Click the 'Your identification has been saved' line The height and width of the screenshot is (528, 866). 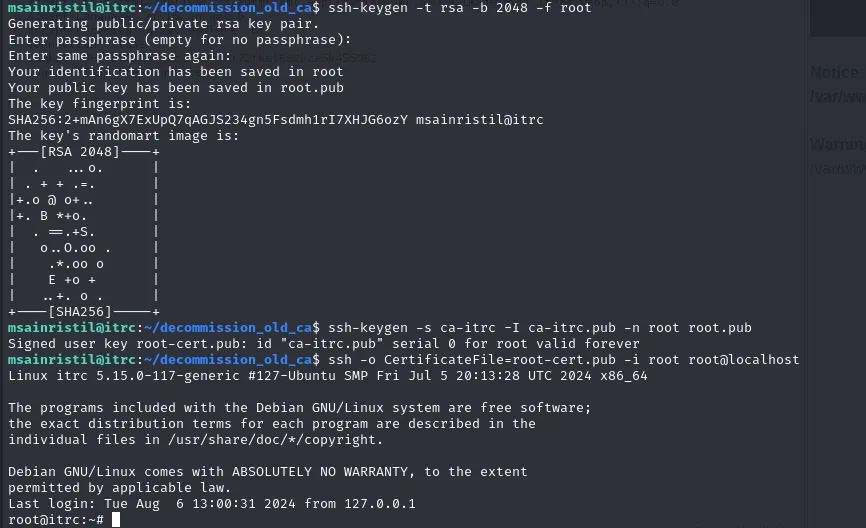pyautogui.click(x=175, y=72)
